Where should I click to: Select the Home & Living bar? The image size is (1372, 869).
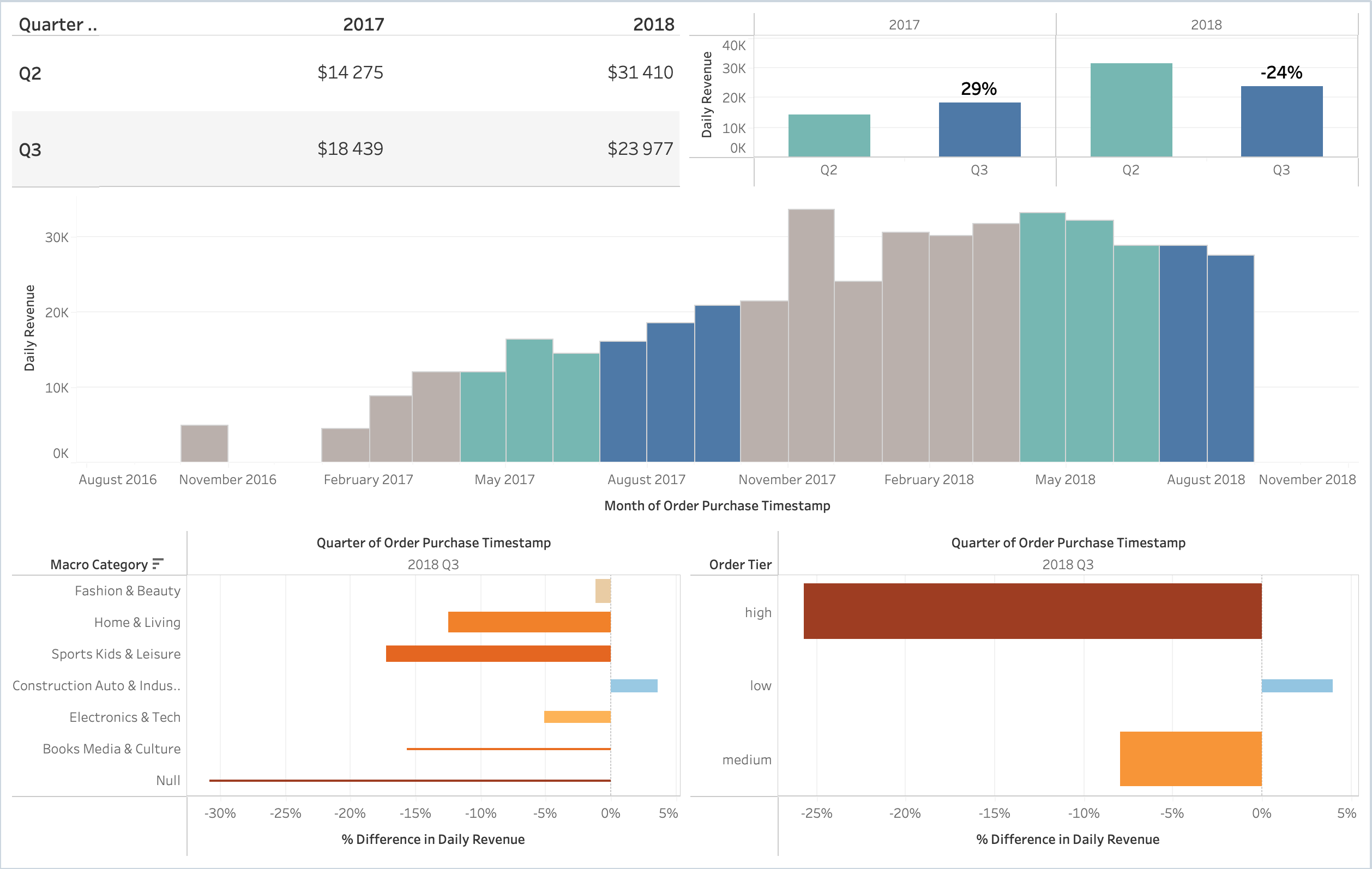tap(529, 622)
